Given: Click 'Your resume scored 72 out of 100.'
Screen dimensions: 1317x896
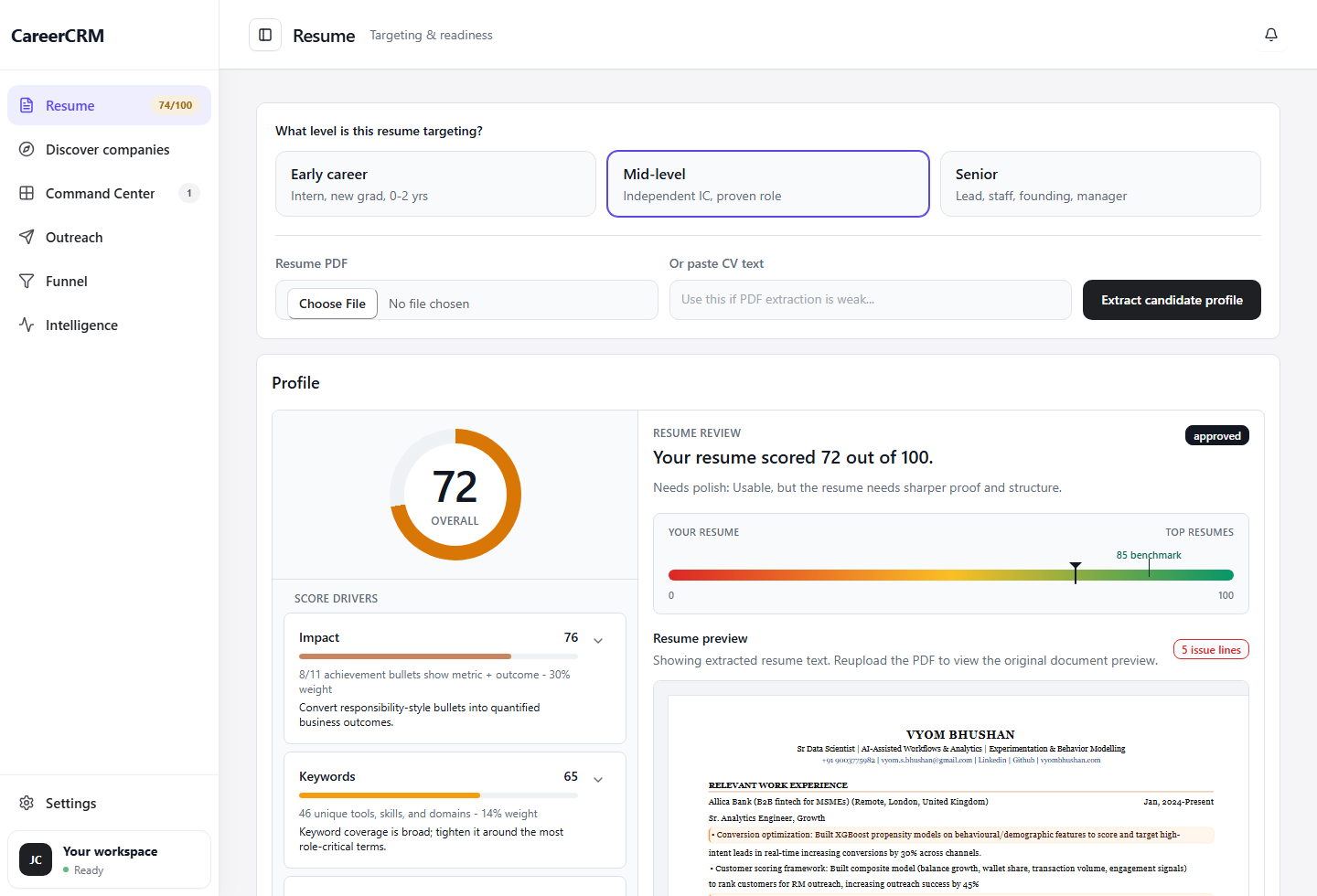Looking at the screenshot, I should pos(793,457).
